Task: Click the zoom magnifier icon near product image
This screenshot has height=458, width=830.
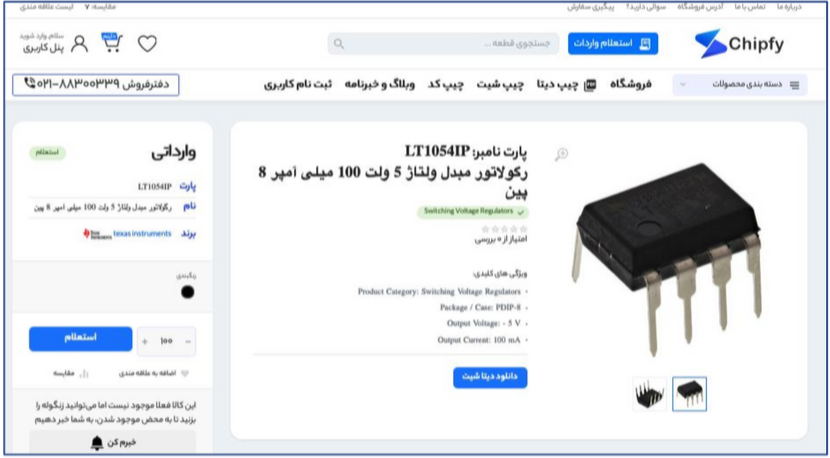Action: pos(561,155)
